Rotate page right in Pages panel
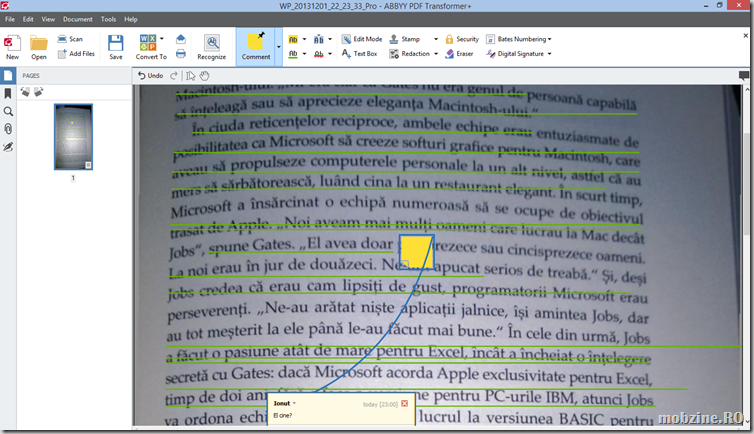 point(38,91)
